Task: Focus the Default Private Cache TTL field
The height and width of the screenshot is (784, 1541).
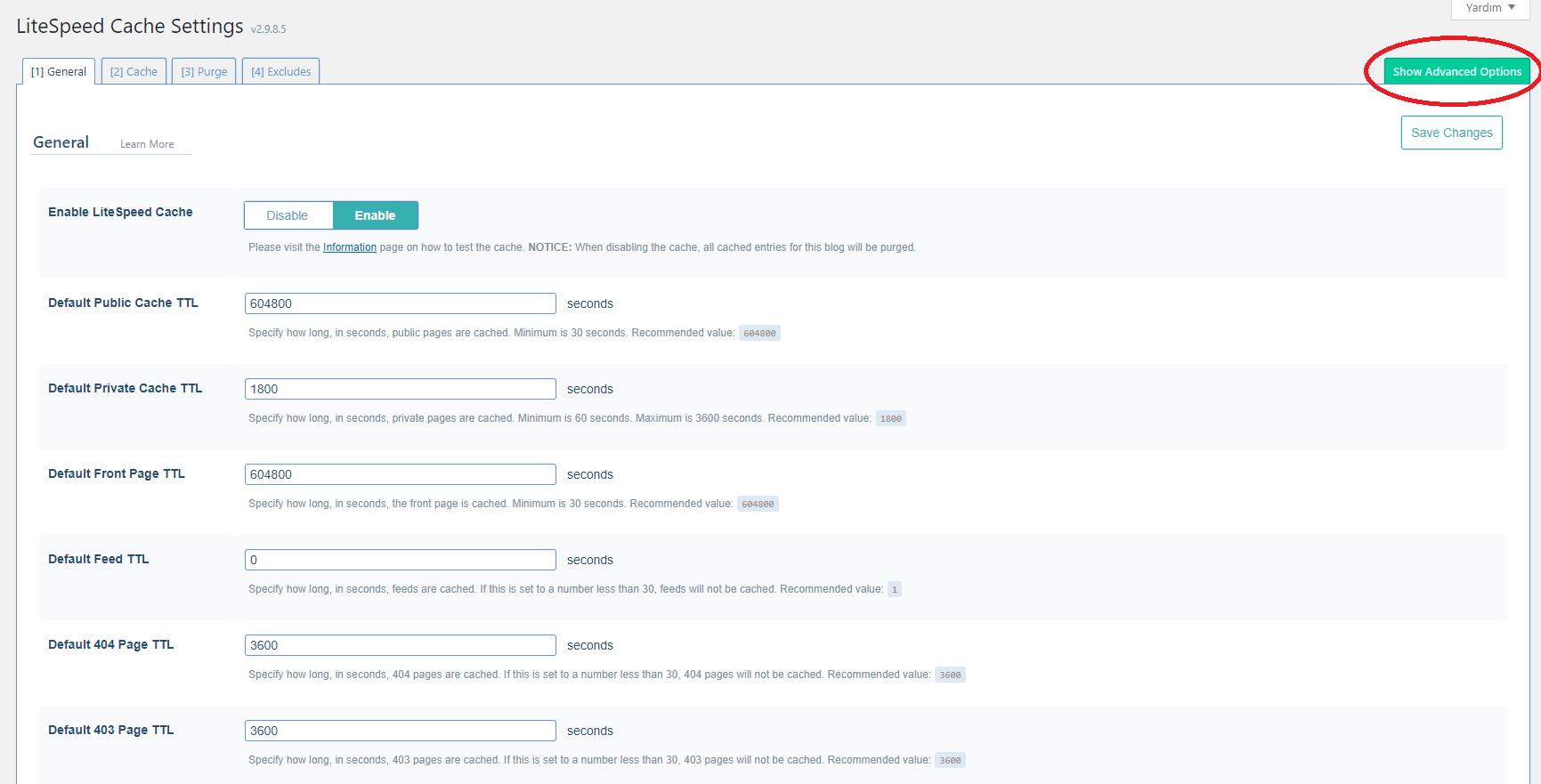Action: tap(401, 389)
